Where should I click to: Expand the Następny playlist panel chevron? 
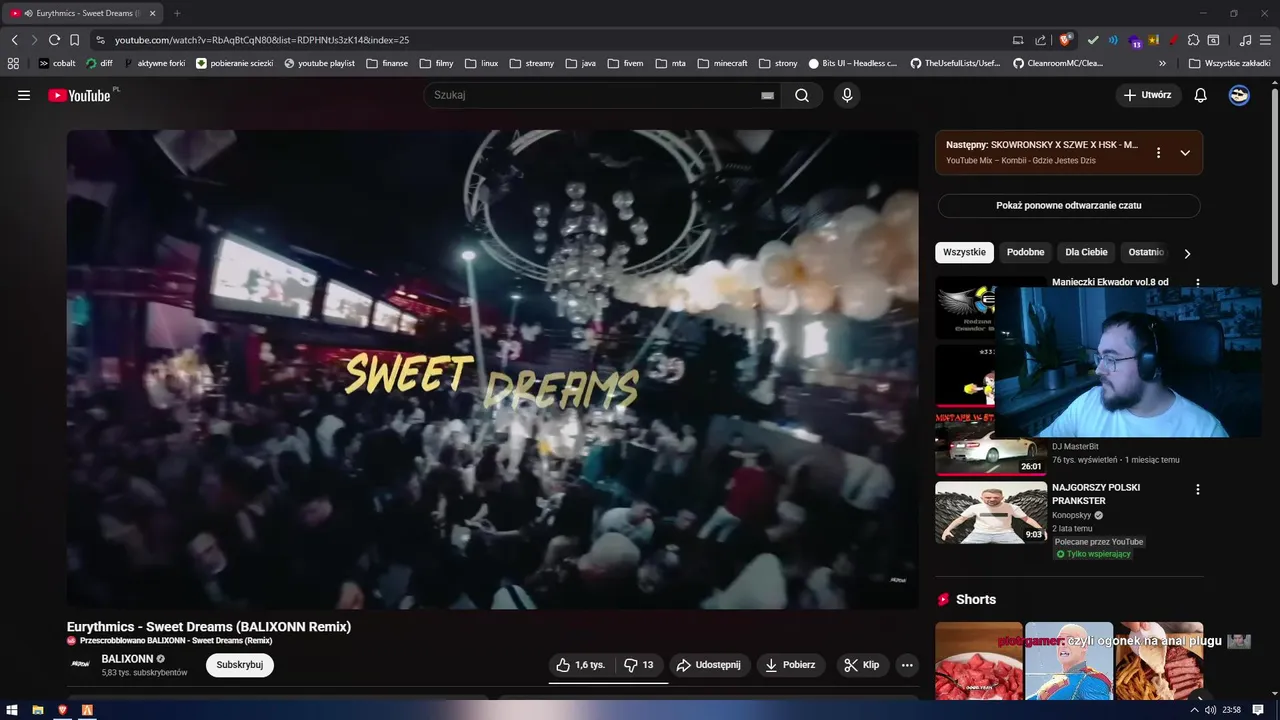[1185, 153]
